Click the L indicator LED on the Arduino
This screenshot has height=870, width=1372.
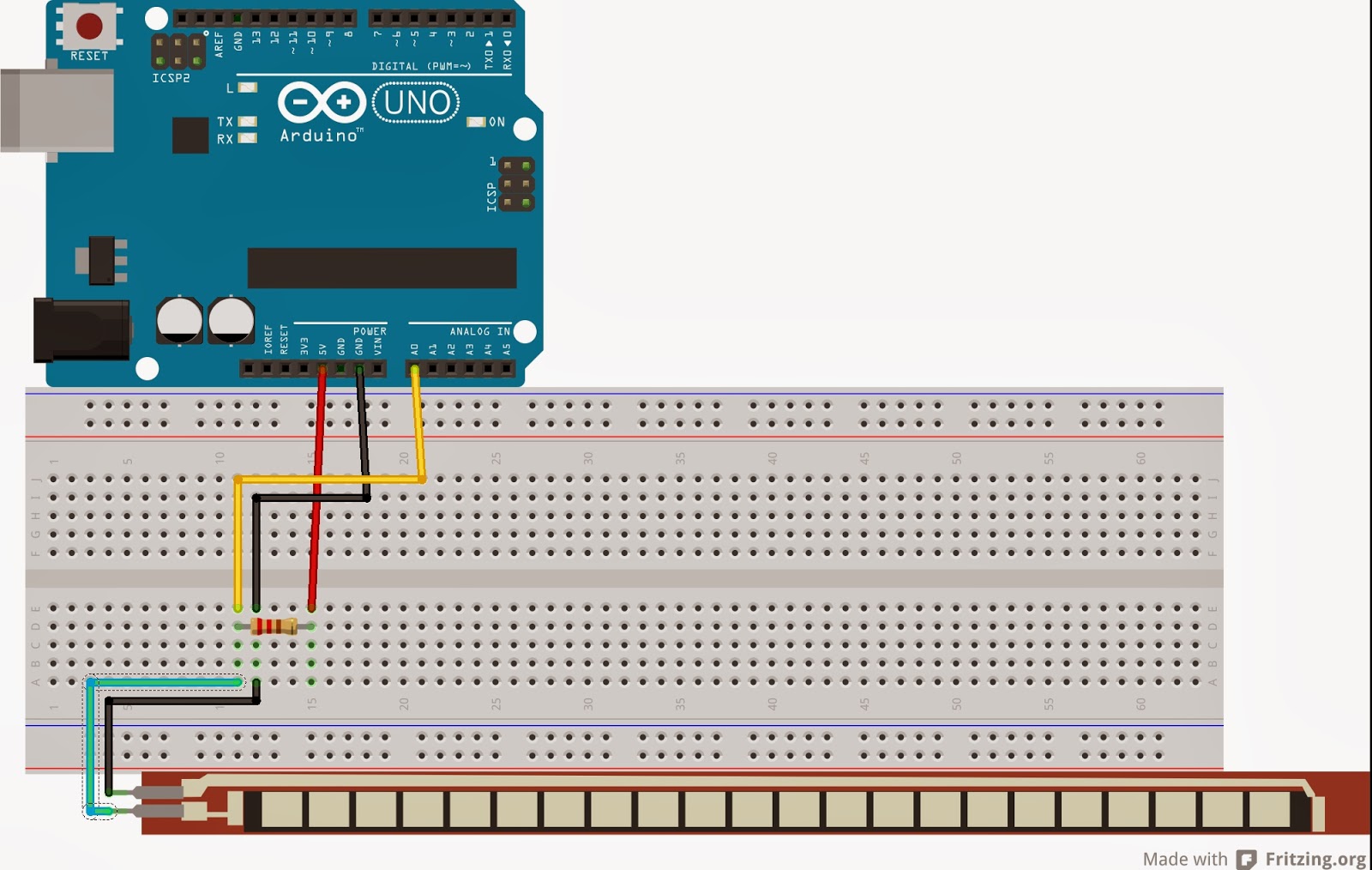point(247,87)
